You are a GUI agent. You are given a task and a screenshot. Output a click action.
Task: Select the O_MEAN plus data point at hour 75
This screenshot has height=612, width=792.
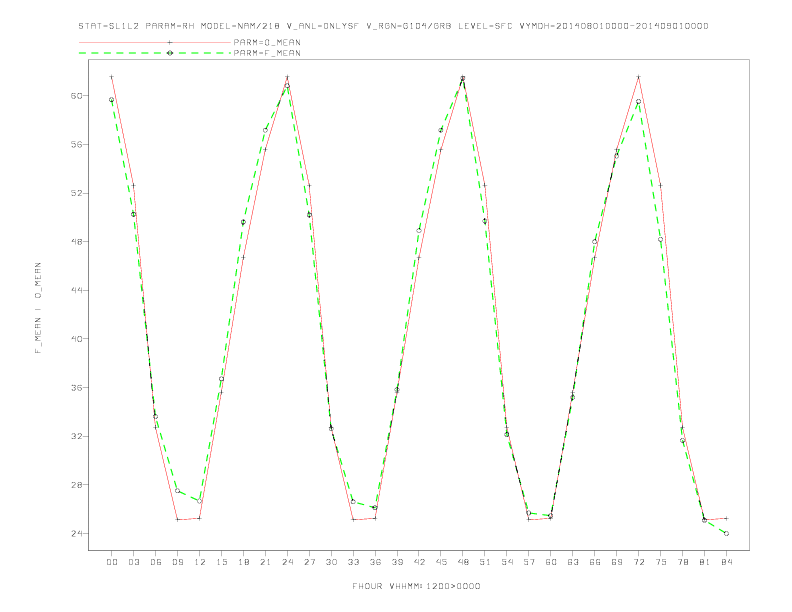point(661,186)
